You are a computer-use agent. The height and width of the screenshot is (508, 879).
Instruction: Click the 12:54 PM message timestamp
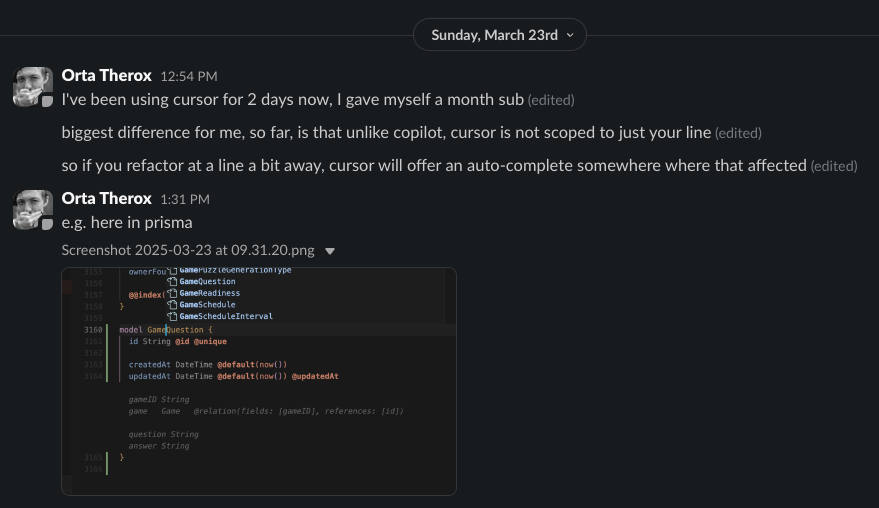tap(188, 76)
